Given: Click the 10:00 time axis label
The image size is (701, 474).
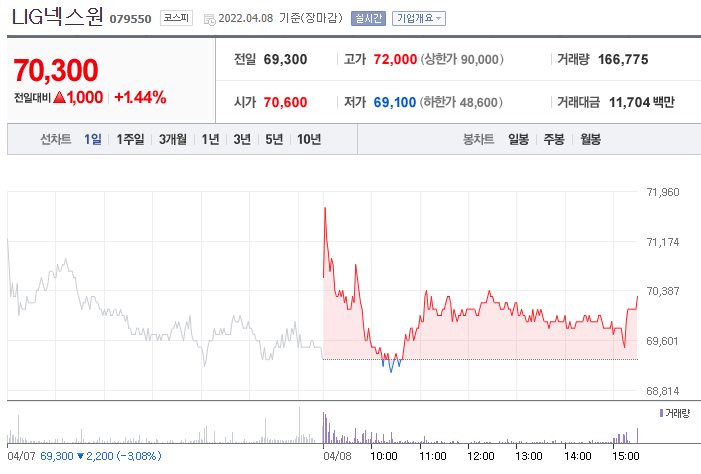Looking at the screenshot, I should click(384, 456).
